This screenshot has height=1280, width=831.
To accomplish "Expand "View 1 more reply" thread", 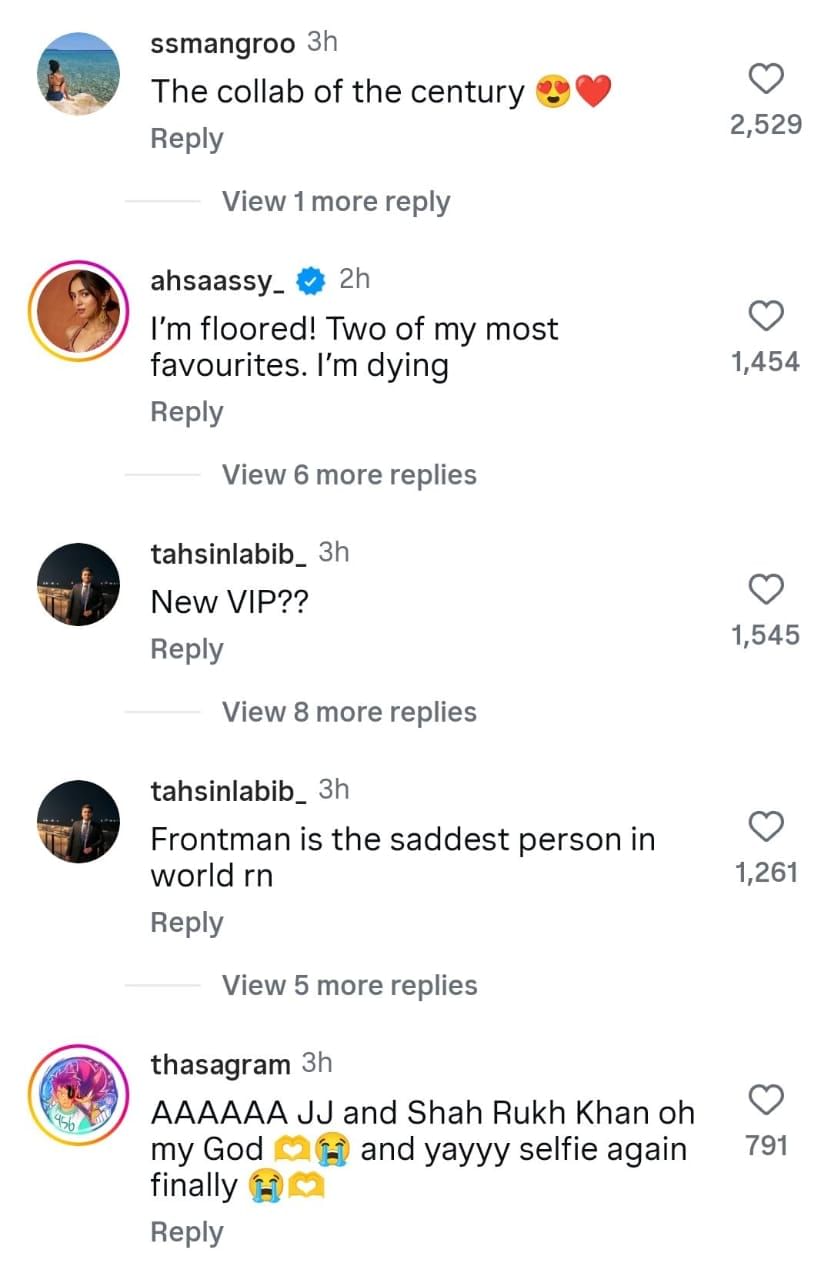I will coord(336,202).
